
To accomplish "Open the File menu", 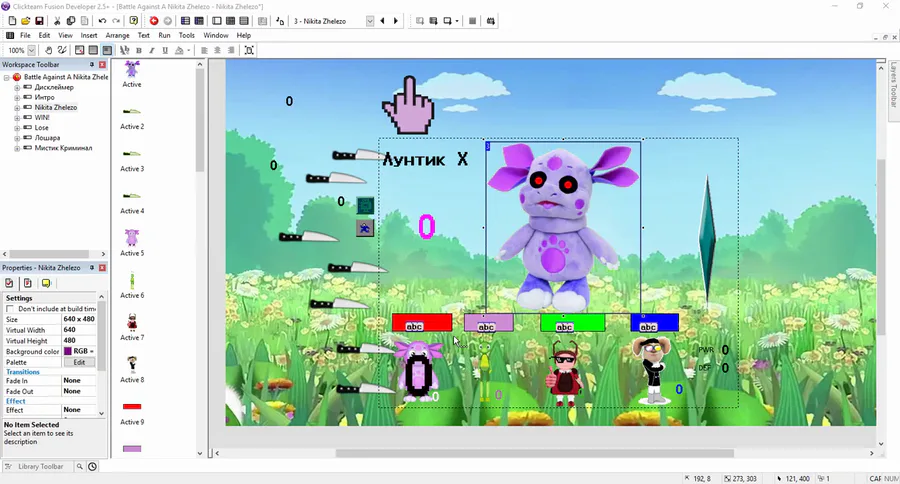I will pos(25,35).
